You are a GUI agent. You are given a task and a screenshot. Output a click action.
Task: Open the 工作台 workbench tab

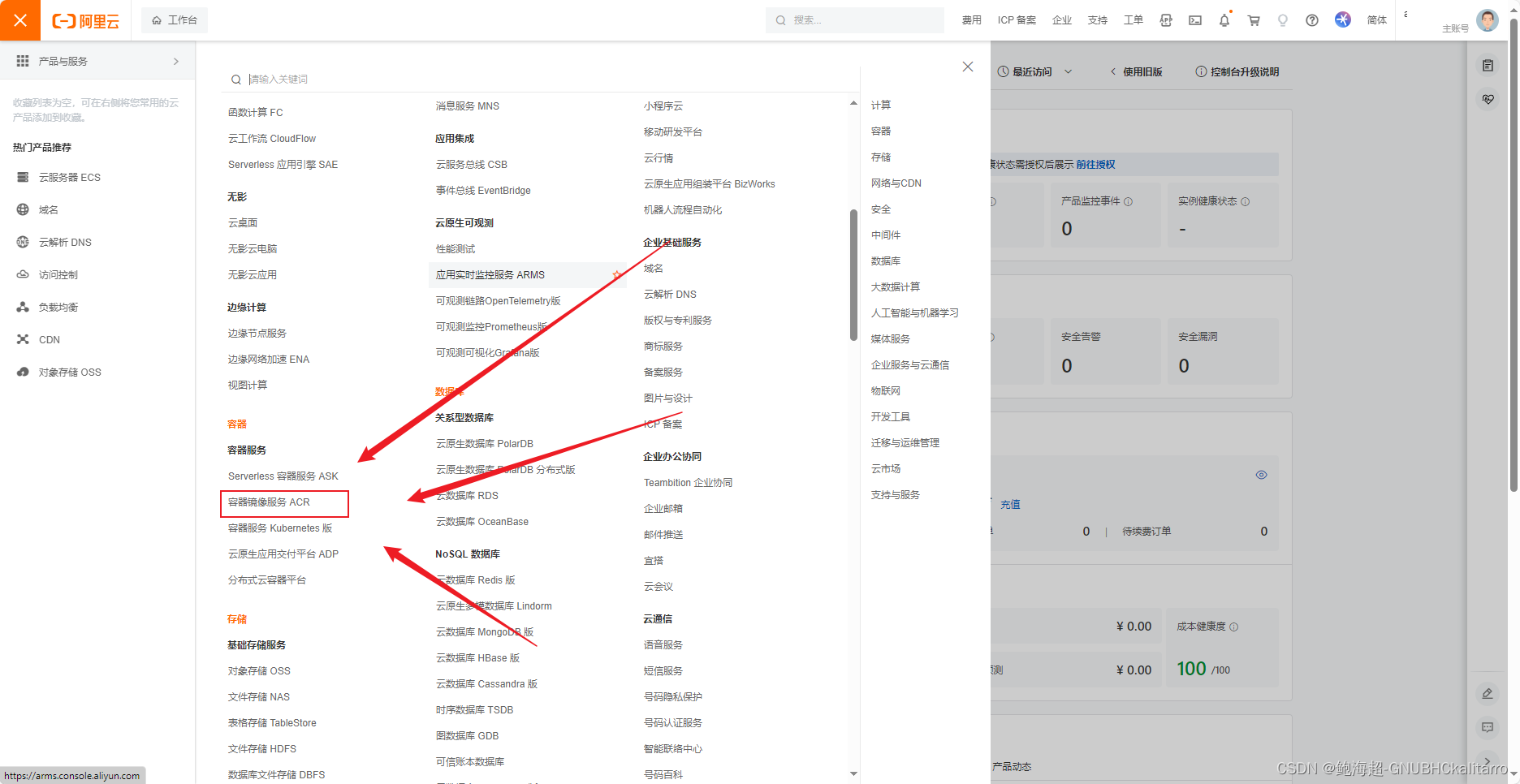click(x=175, y=20)
